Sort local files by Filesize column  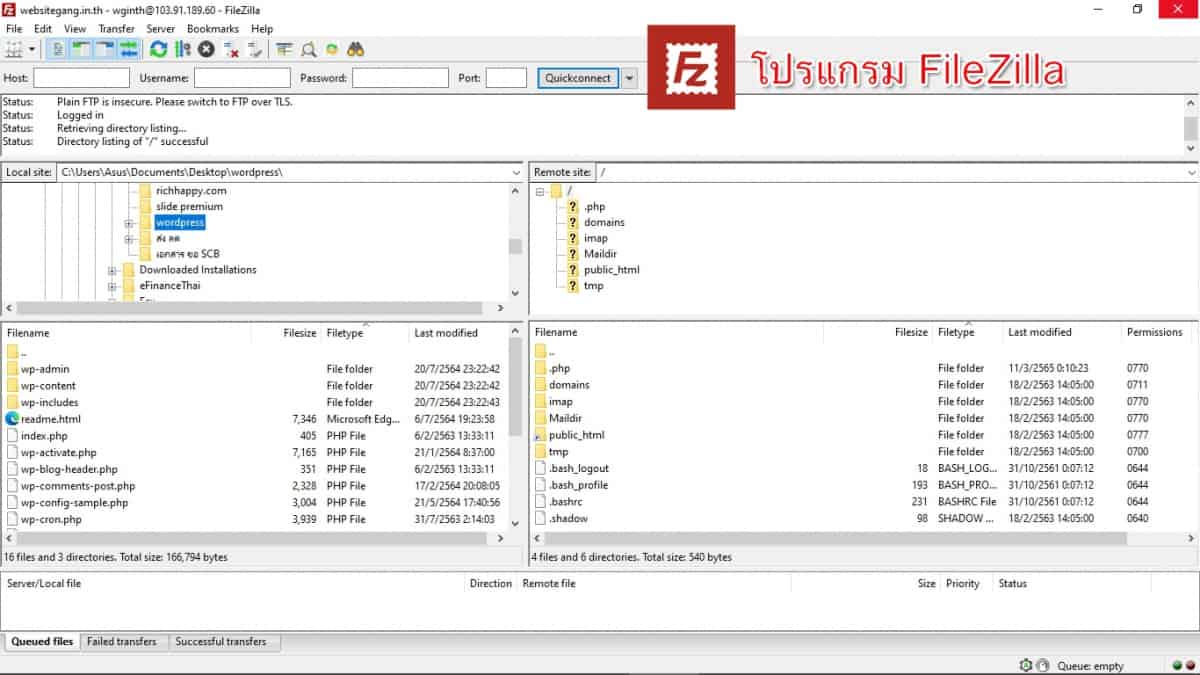pos(300,333)
